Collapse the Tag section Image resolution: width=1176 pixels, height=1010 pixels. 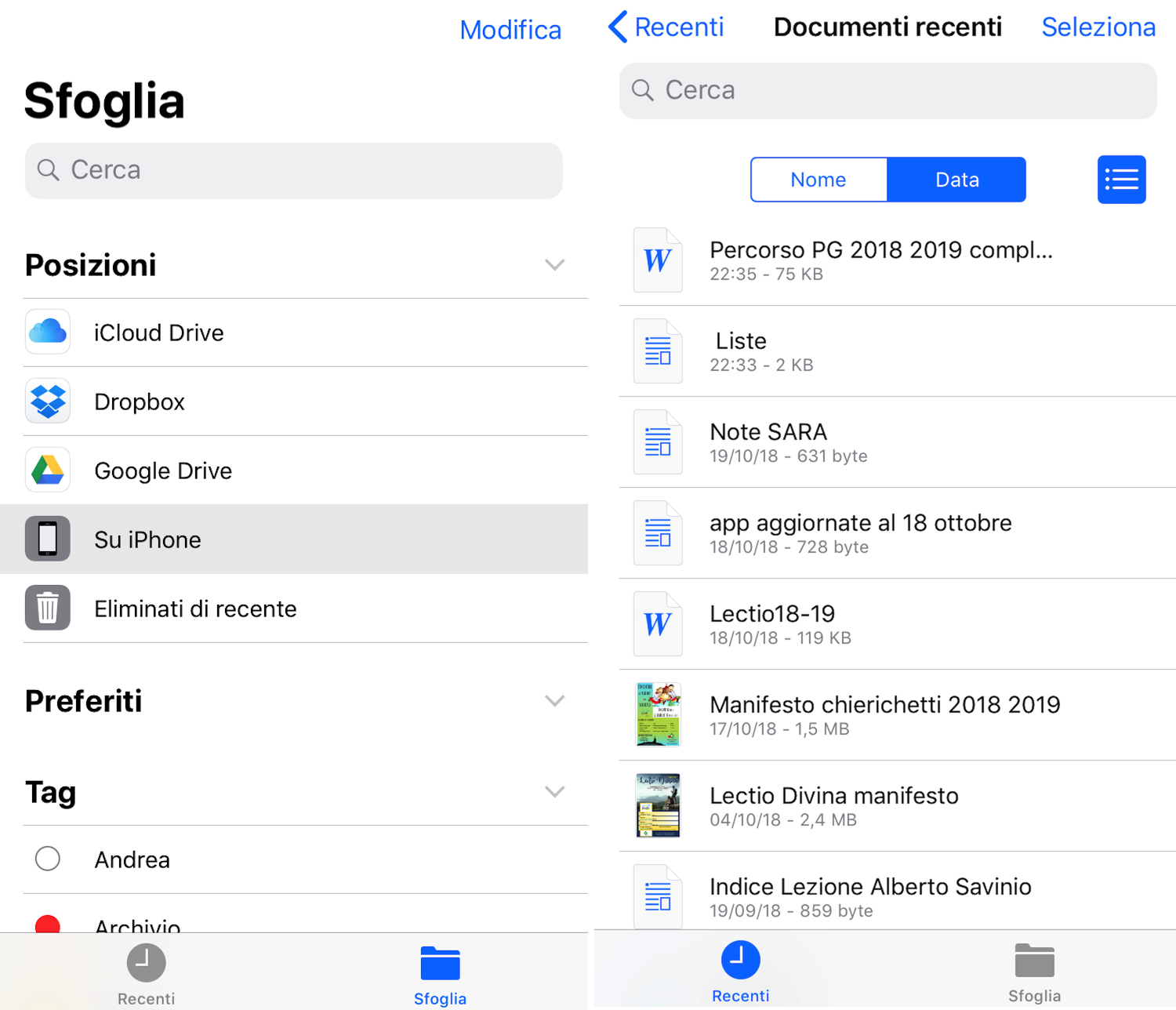pyautogui.click(x=554, y=792)
